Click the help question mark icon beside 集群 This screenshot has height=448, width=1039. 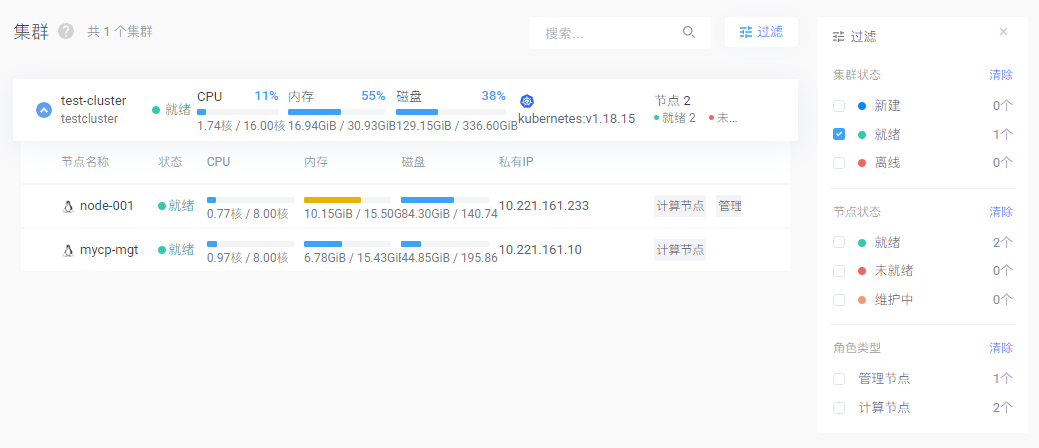click(x=66, y=31)
